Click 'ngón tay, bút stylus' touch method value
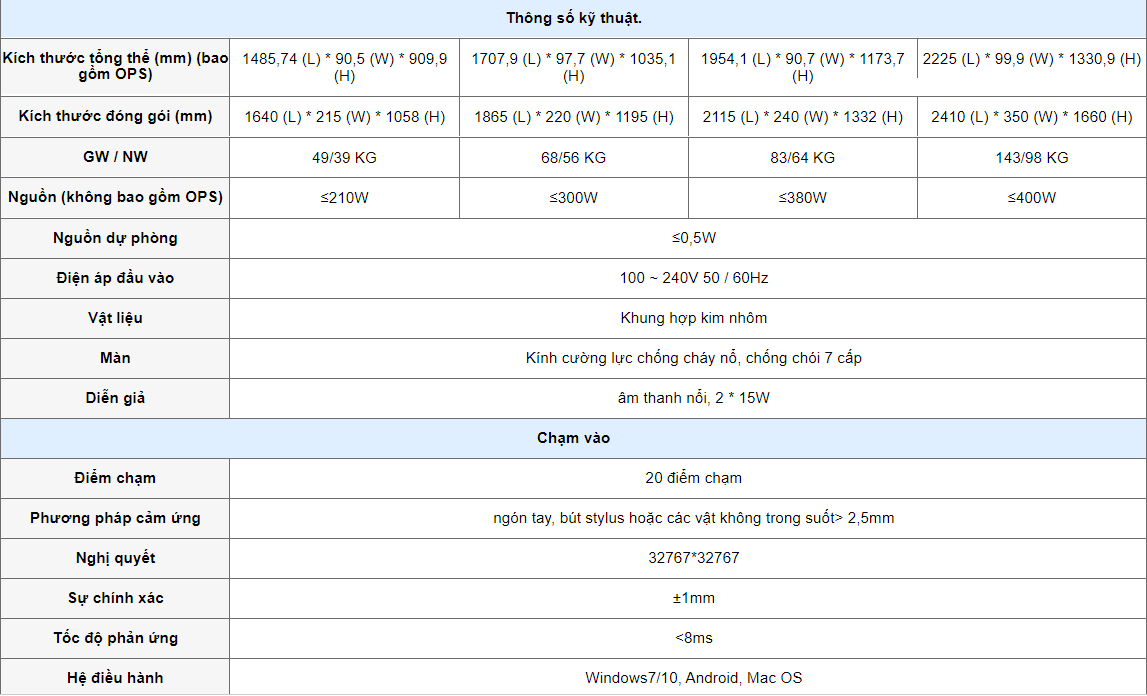Image resolution: width=1147 pixels, height=696 pixels. pyautogui.click(x=693, y=518)
